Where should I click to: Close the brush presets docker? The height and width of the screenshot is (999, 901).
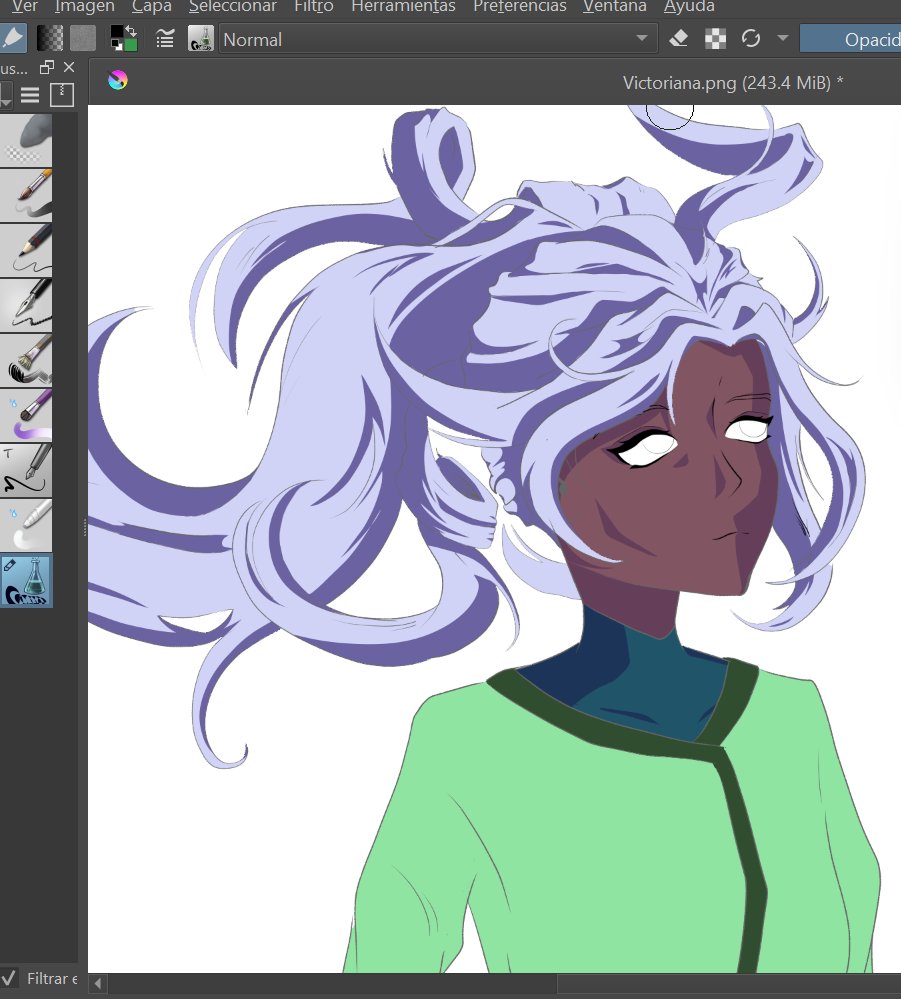[69, 67]
